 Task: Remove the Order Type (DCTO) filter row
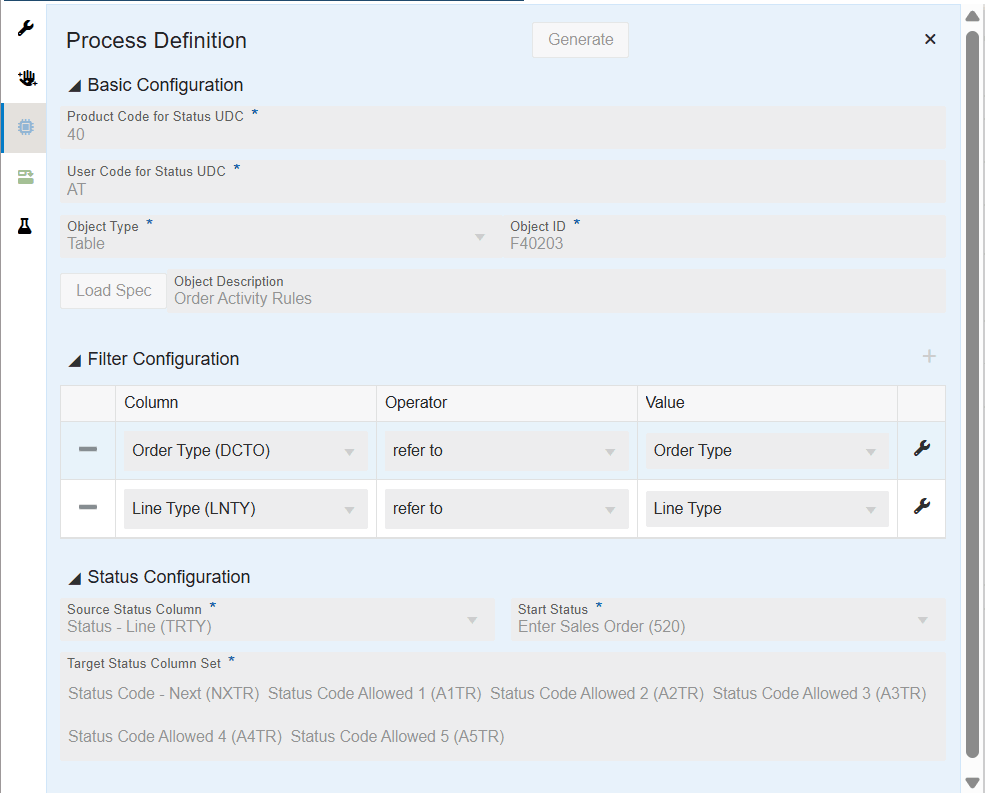88,450
